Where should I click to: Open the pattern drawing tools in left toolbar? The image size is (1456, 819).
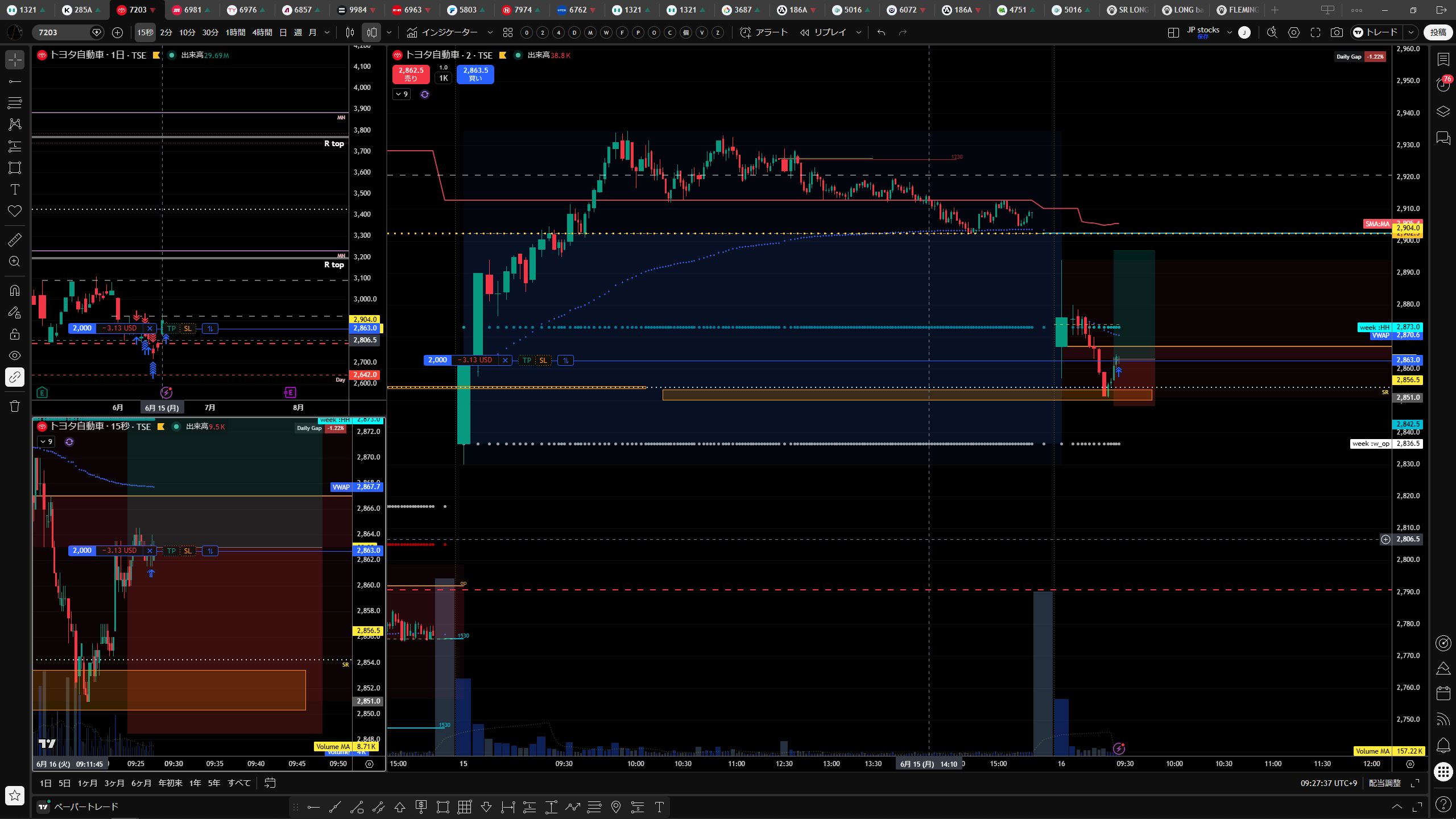(x=15, y=125)
